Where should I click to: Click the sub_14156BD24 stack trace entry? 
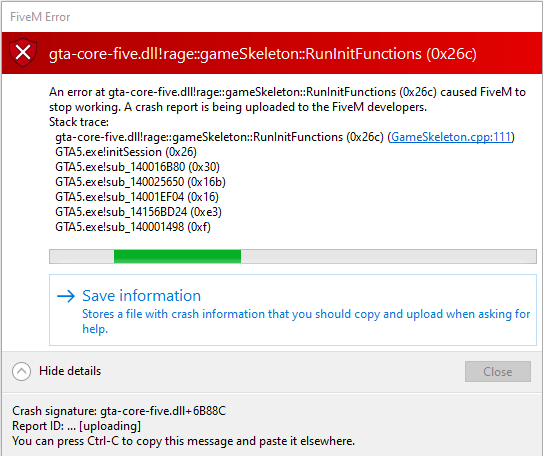139,212
